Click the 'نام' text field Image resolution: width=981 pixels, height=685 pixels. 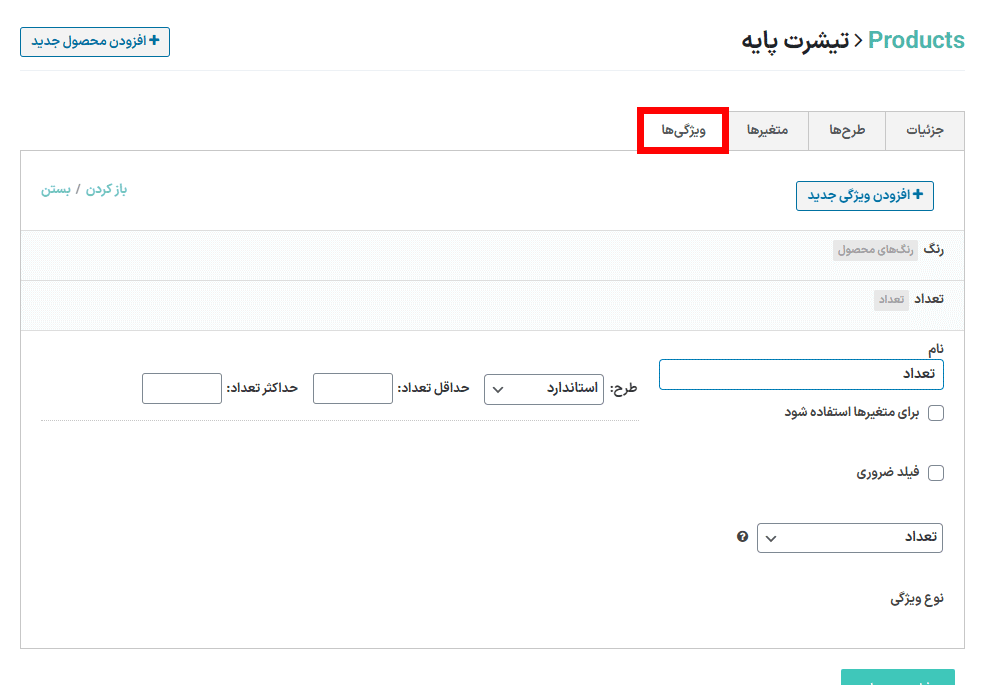801,375
